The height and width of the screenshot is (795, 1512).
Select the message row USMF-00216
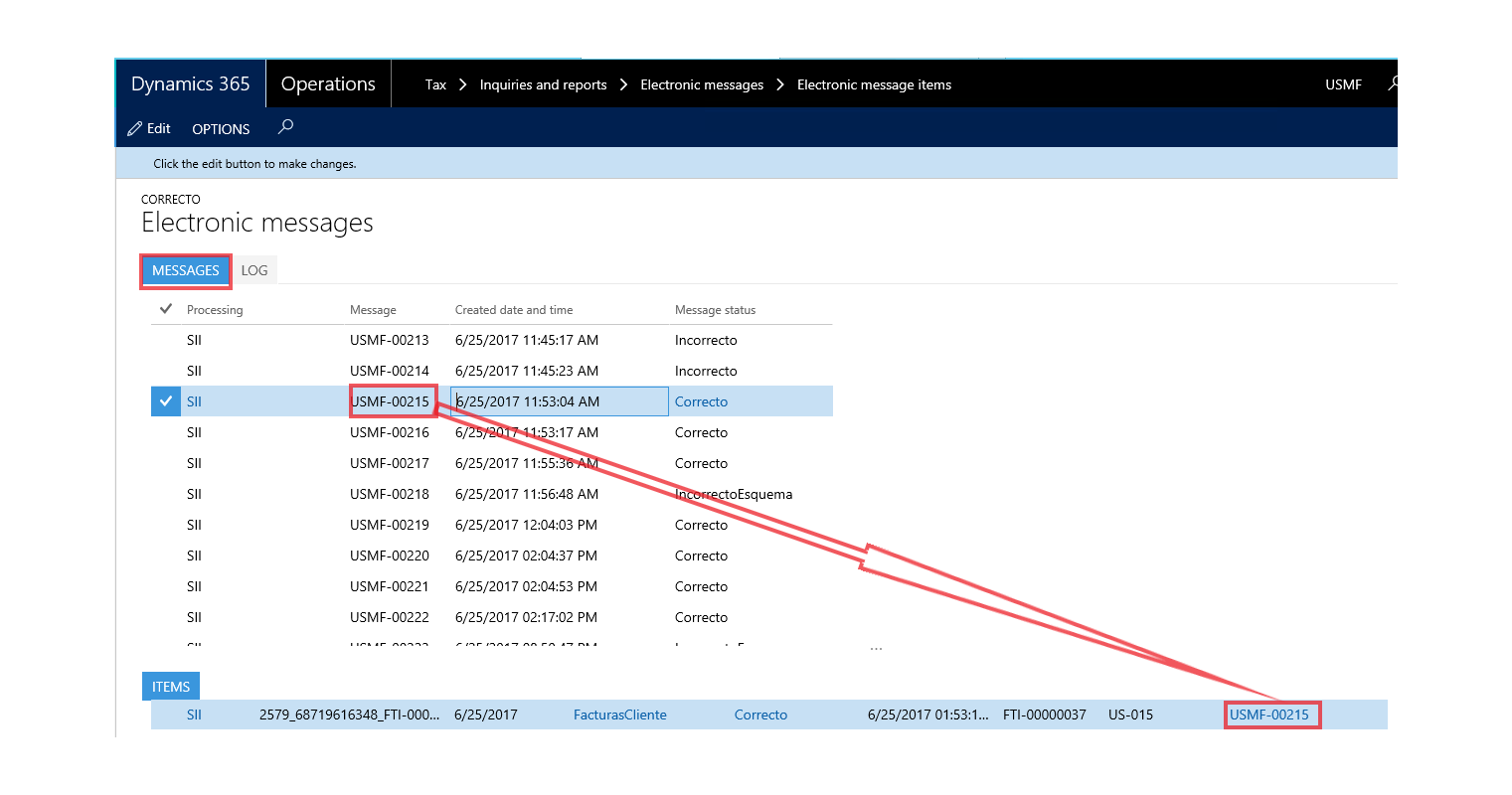[x=492, y=432]
